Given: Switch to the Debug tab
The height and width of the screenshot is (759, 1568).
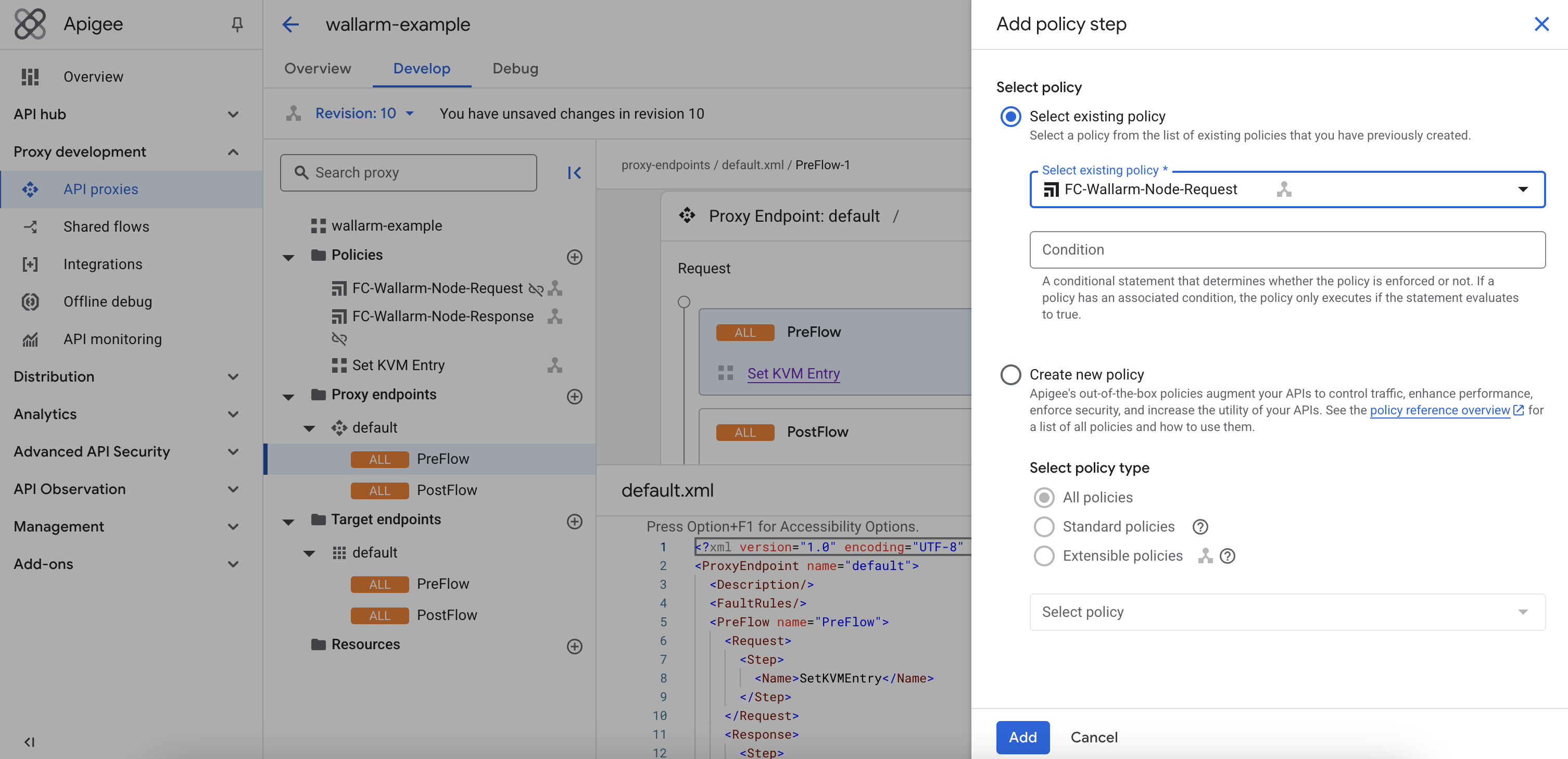Looking at the screenshot, I should click(515, 69).
